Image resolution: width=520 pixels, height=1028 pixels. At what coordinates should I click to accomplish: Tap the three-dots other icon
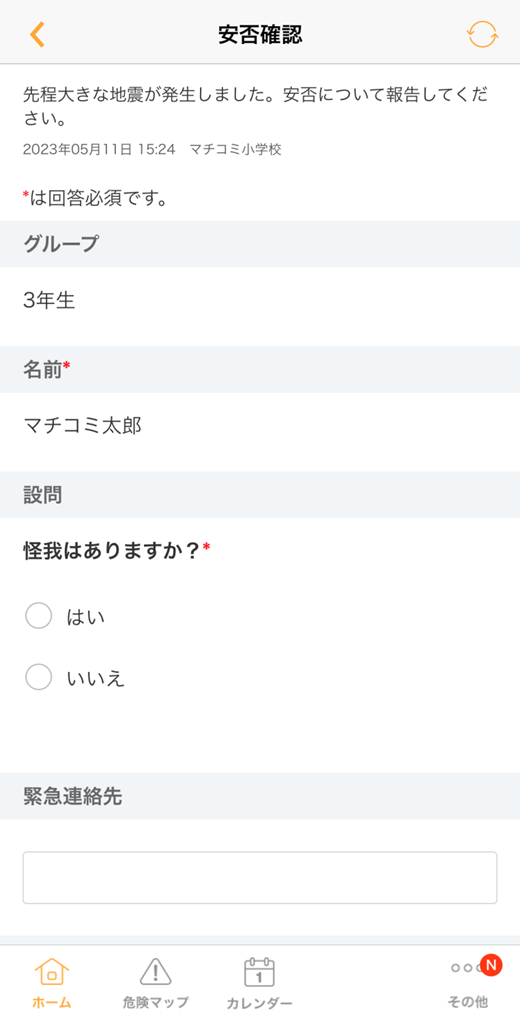pos(466,968)
